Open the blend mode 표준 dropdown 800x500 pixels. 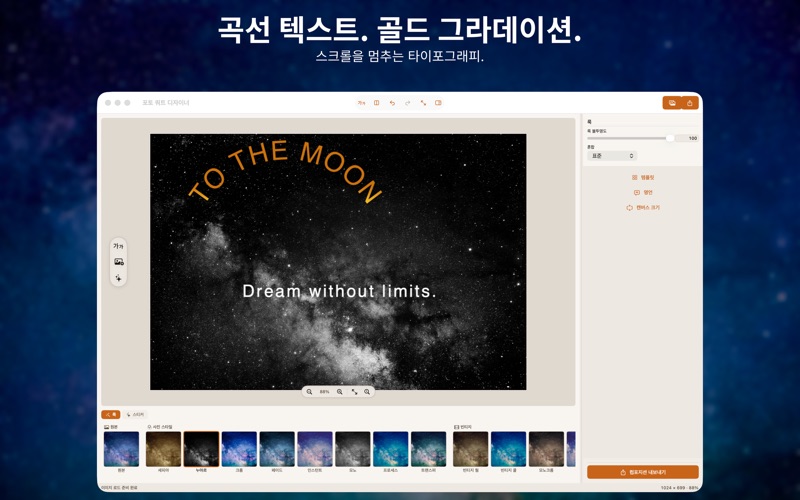point(612,156)
